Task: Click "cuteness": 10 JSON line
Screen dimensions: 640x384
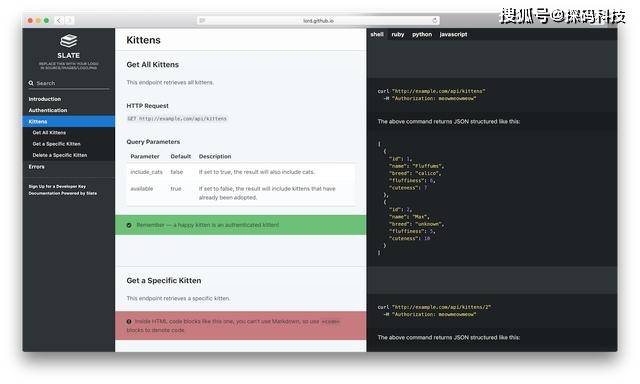Action: pyautogui.click(x=410, y=238)
